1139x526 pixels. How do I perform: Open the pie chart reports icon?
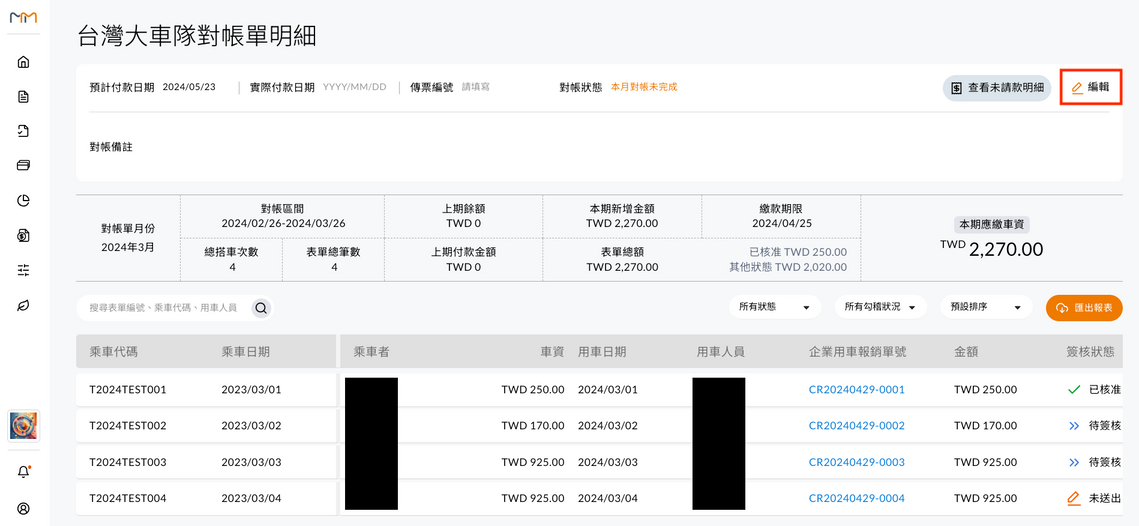23,201
